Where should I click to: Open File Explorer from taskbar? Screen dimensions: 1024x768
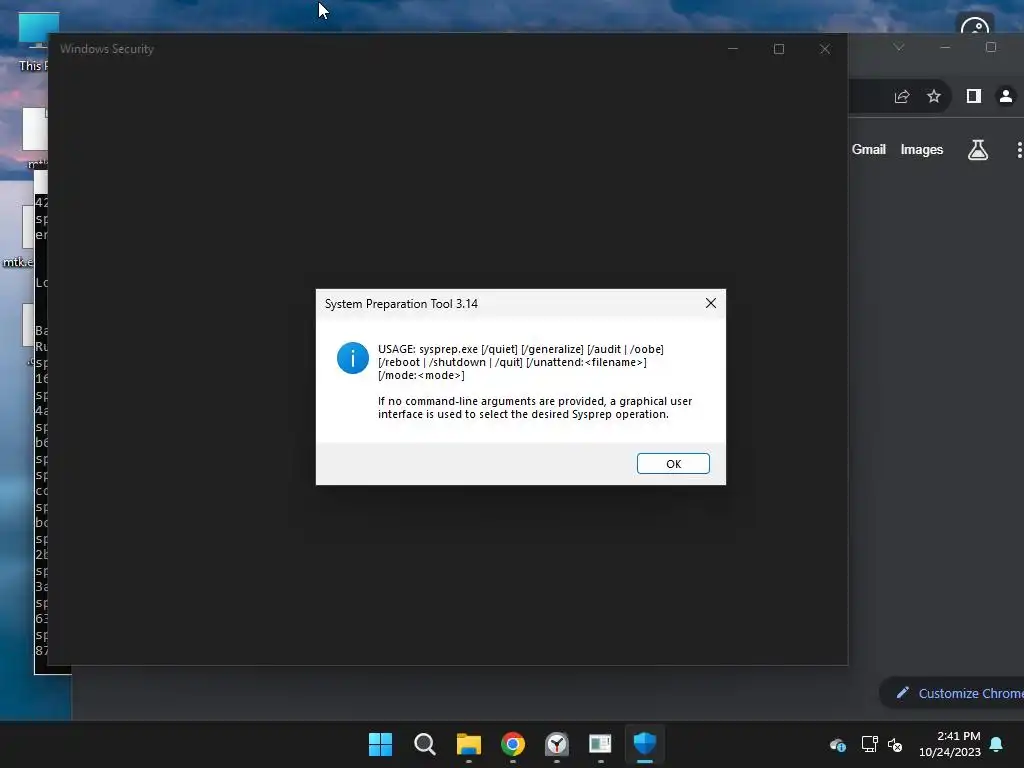tap(469, 744)
